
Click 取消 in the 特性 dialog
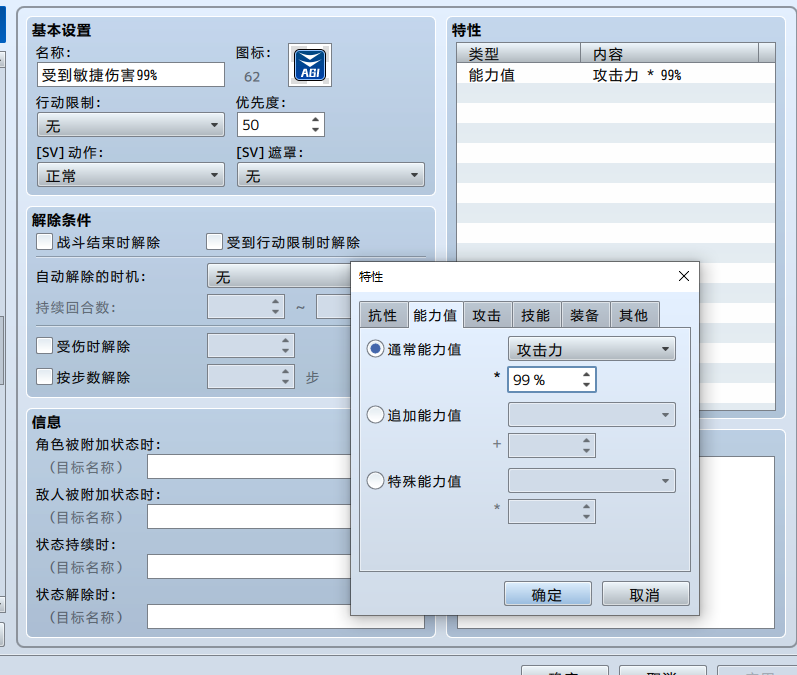pos(646,594)
